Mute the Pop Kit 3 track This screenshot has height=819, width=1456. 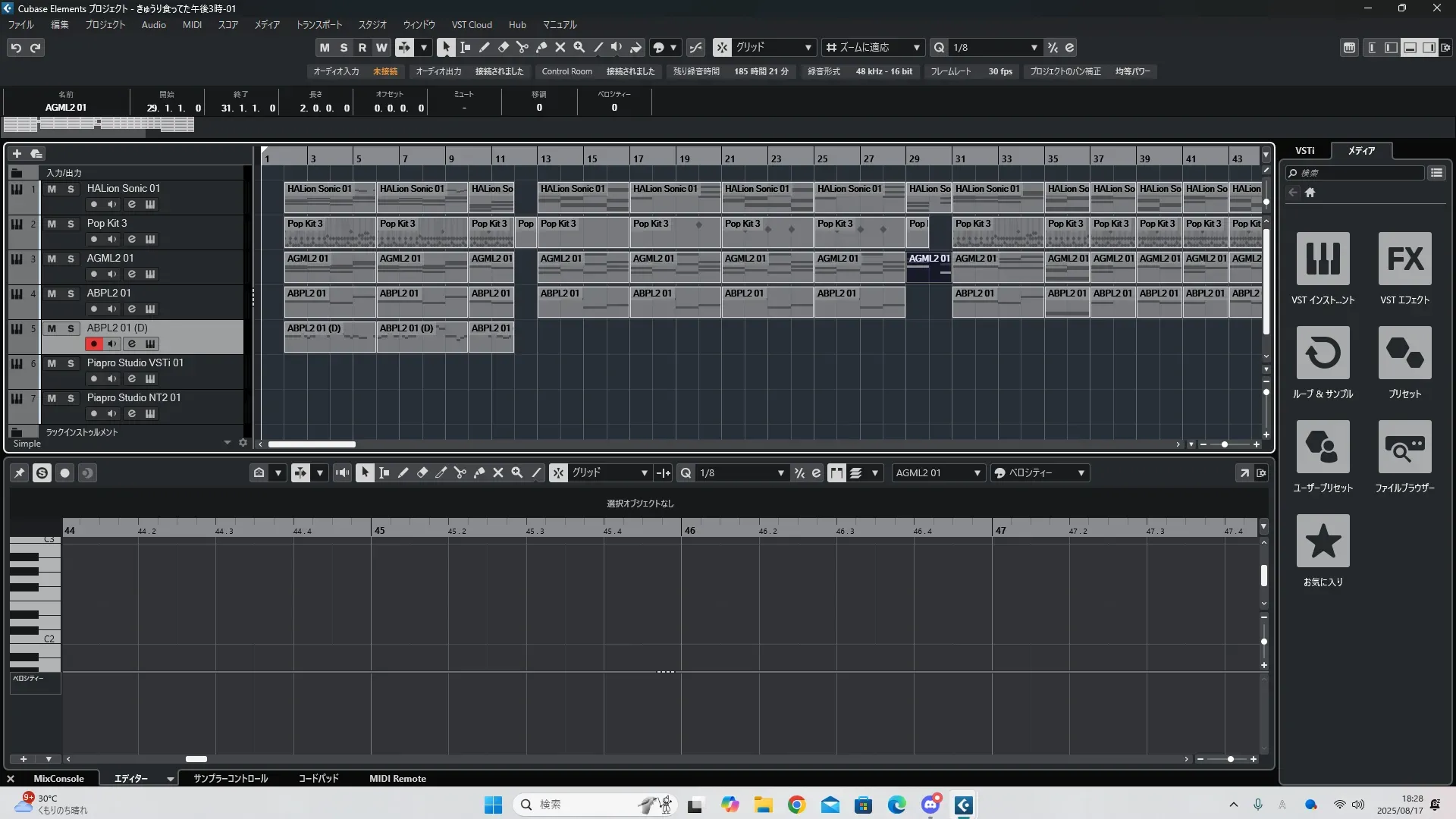tap(52, 224)
